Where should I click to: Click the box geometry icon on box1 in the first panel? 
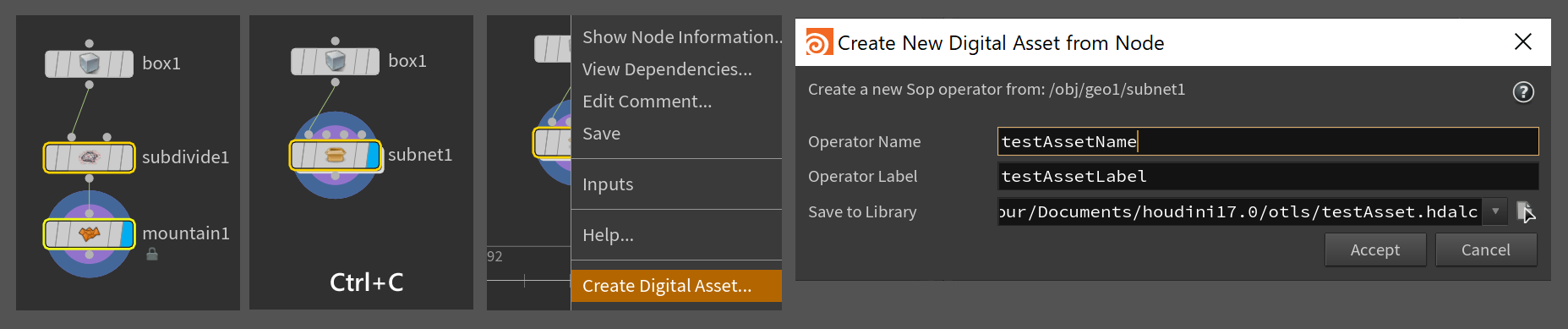(x=90, y=63)
